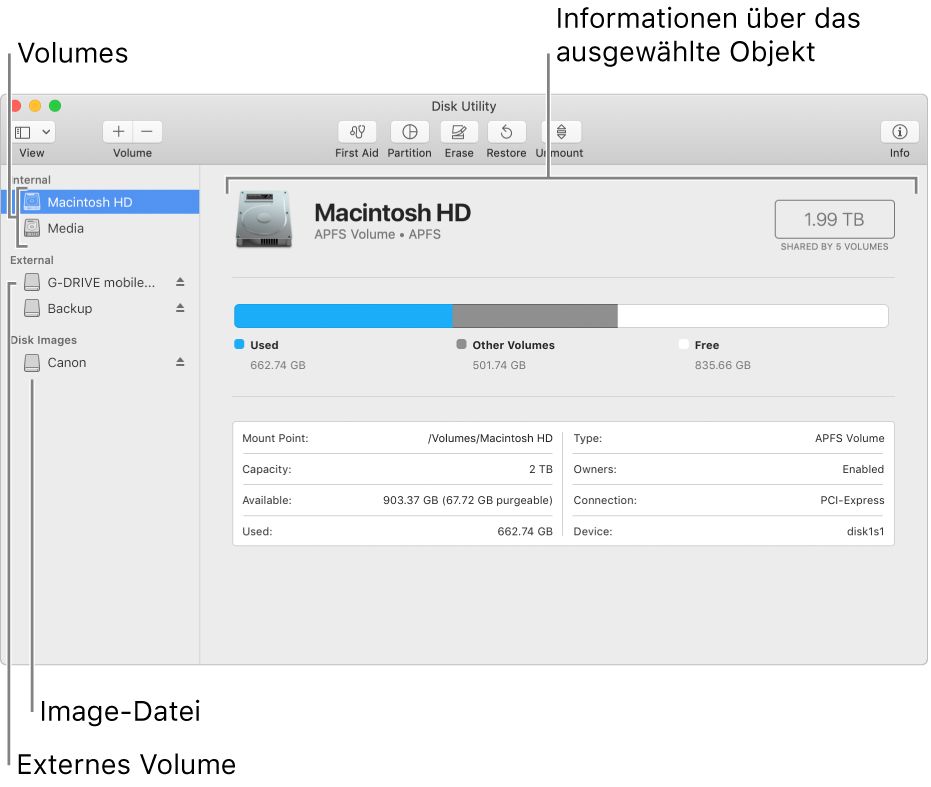Screen dimensions: 931x787
Task: Select G-DRIVE mobile in sidebar
Action: [100, 283]
